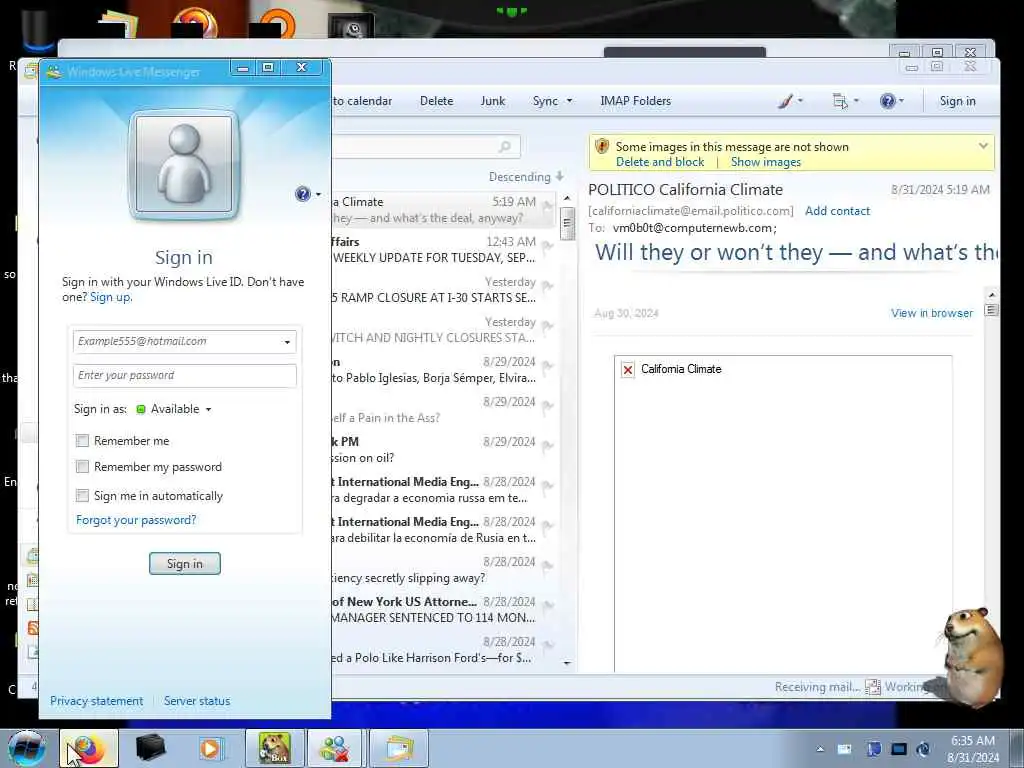Flag the message about oil

click(547, 447)
